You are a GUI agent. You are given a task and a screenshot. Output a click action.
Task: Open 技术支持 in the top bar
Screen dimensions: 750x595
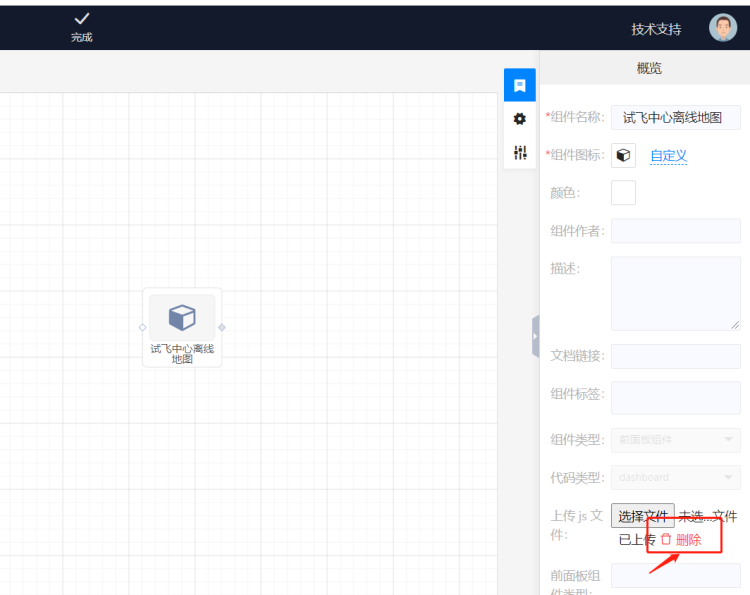coord(656,29)
